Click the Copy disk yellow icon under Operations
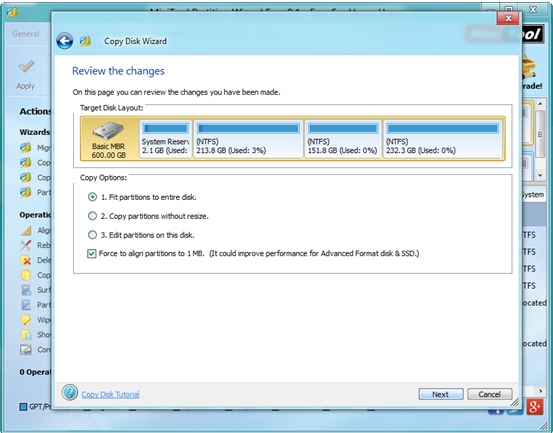The height and width of the screenshot is (433, 553). click(25, 275)
